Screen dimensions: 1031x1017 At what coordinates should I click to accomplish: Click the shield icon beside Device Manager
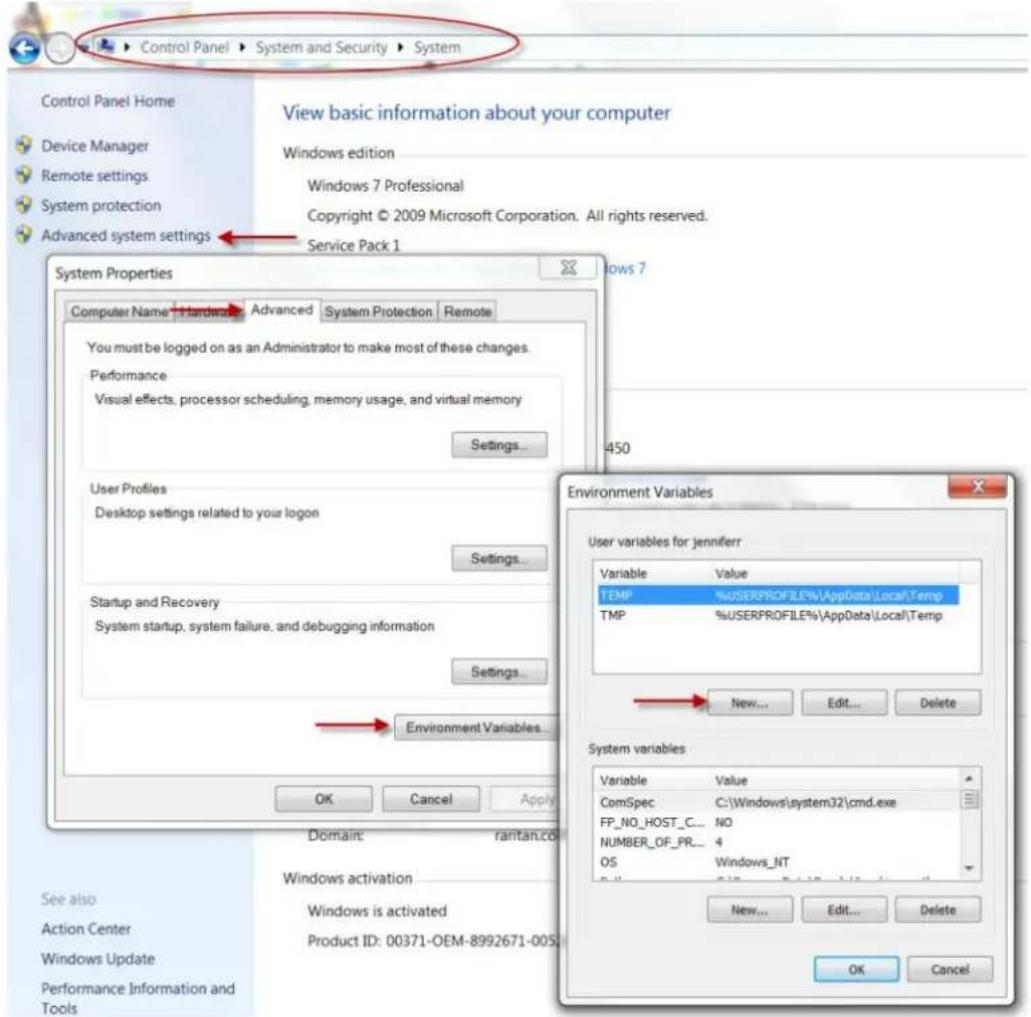(x=24, y=145)
